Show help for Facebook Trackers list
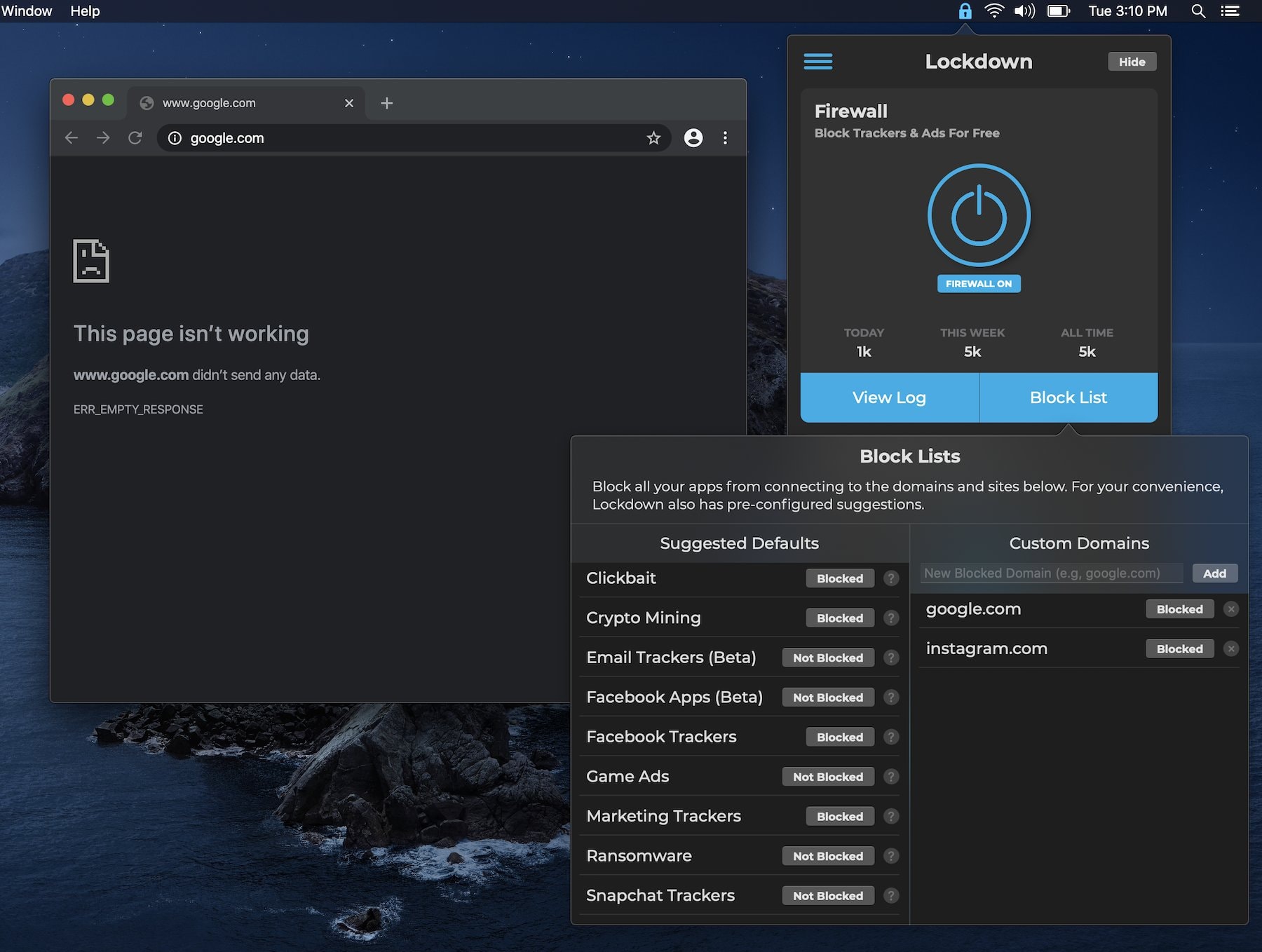1262x952 pixels. point(891,737)
